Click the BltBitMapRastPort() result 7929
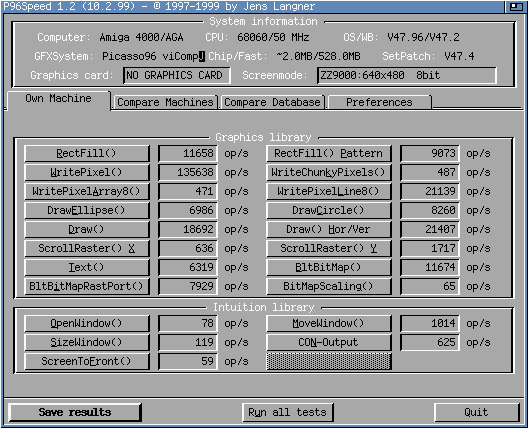The image size is (528, 428). (188, 286)
